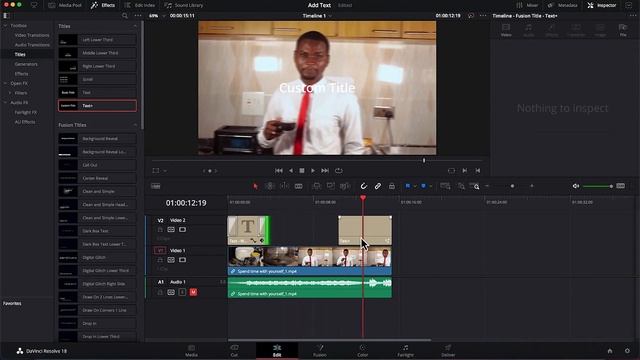
Task: Adjust the timeline zoom slider handle
Action: (512, 186)
